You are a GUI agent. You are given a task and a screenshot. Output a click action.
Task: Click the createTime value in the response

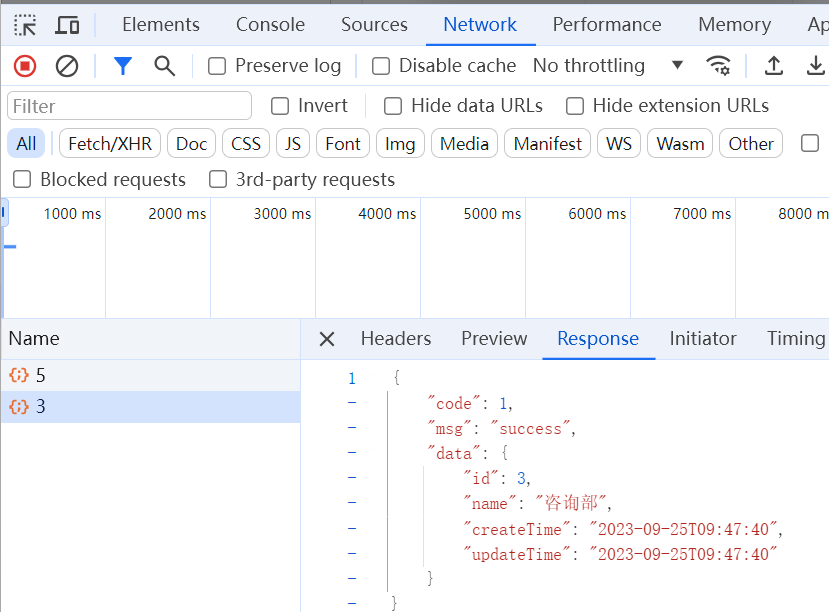683,529
